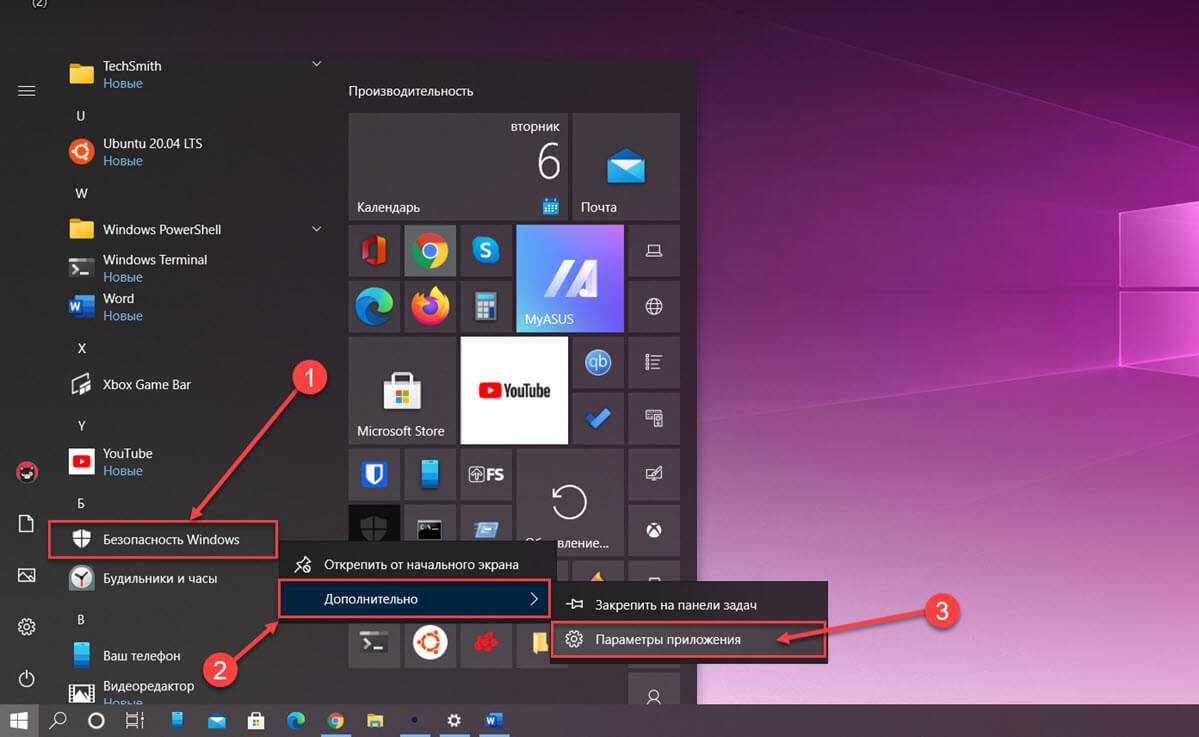Launch Xbox Game Bar from the app list
The width and height of the screenshot is (1199, 737).
[146, 385]
